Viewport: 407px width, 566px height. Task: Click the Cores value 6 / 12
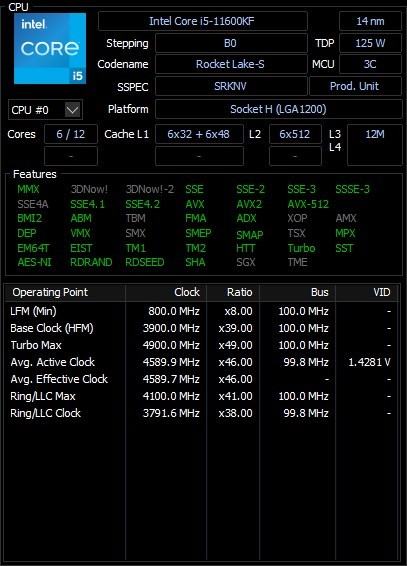(71, 134)
